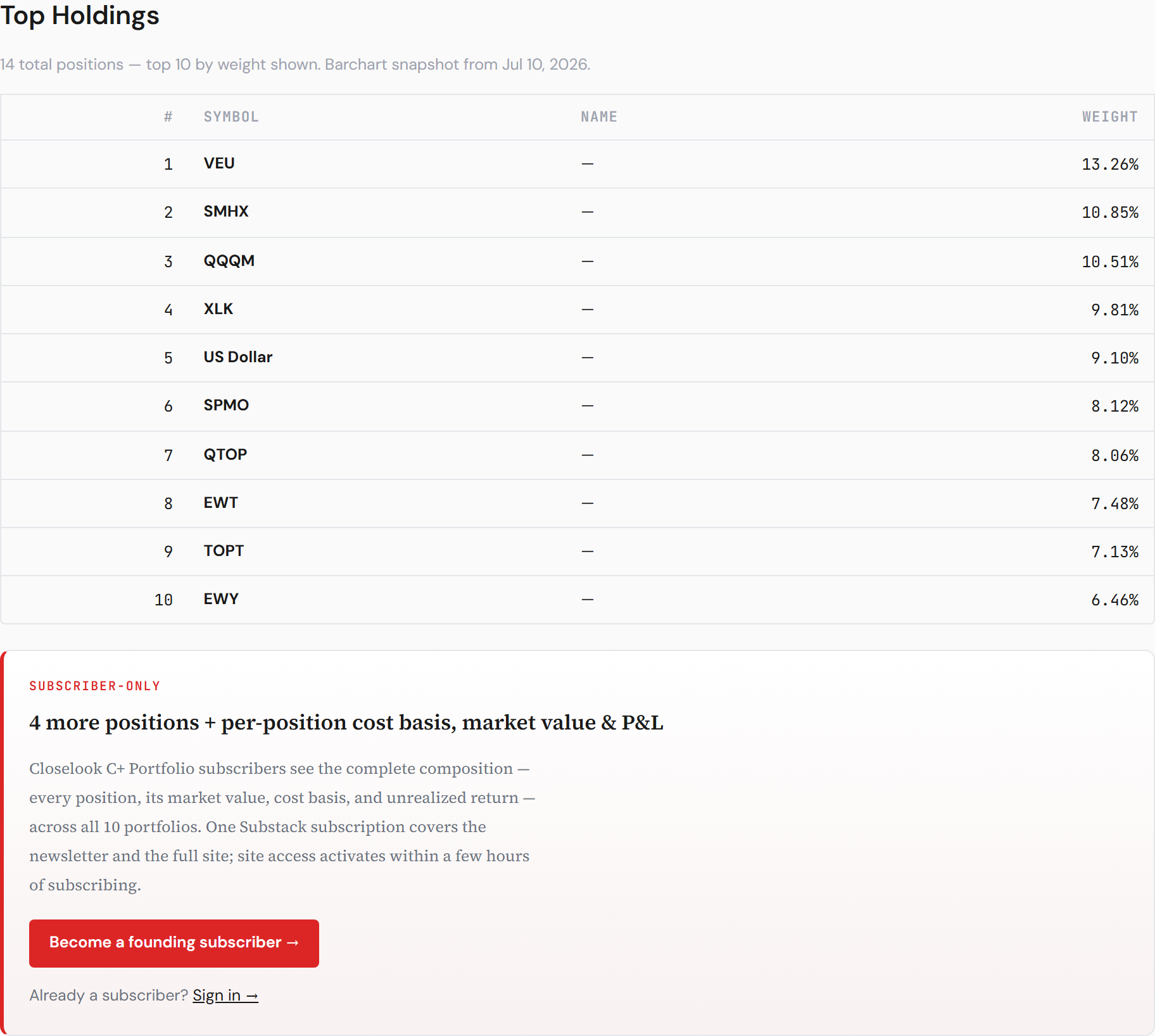Click the SUBSCRIBER-ONLY label
The width and height of the screenshot is (1155, 1036).
click(95, 686)
